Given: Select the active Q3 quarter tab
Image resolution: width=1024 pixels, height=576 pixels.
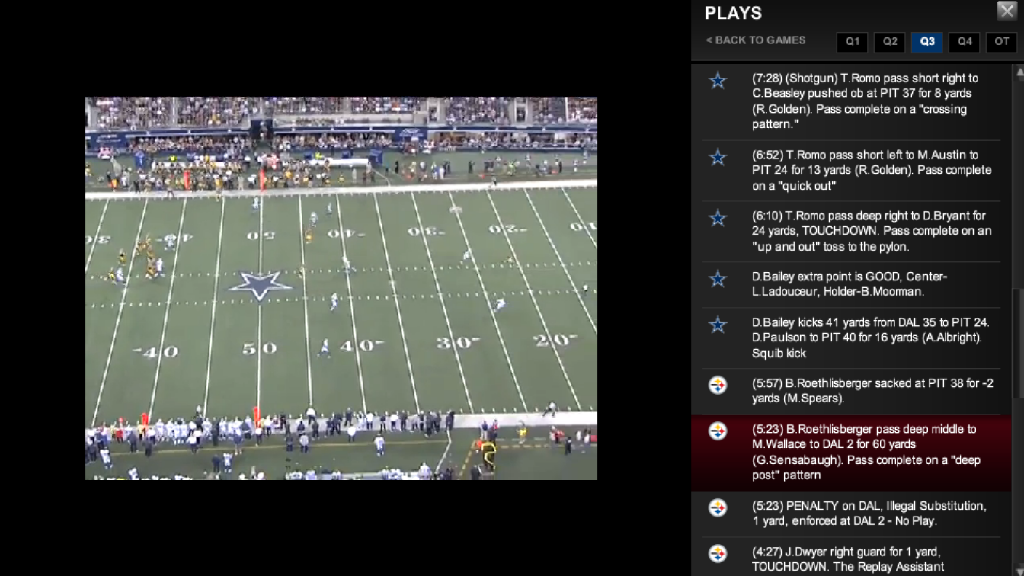Looking at the screenshot, I should 927,42.
